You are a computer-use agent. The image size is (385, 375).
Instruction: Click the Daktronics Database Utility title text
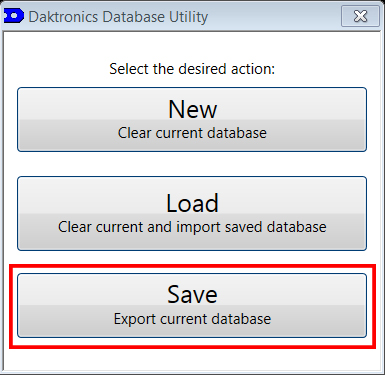(x=118, y=17)
